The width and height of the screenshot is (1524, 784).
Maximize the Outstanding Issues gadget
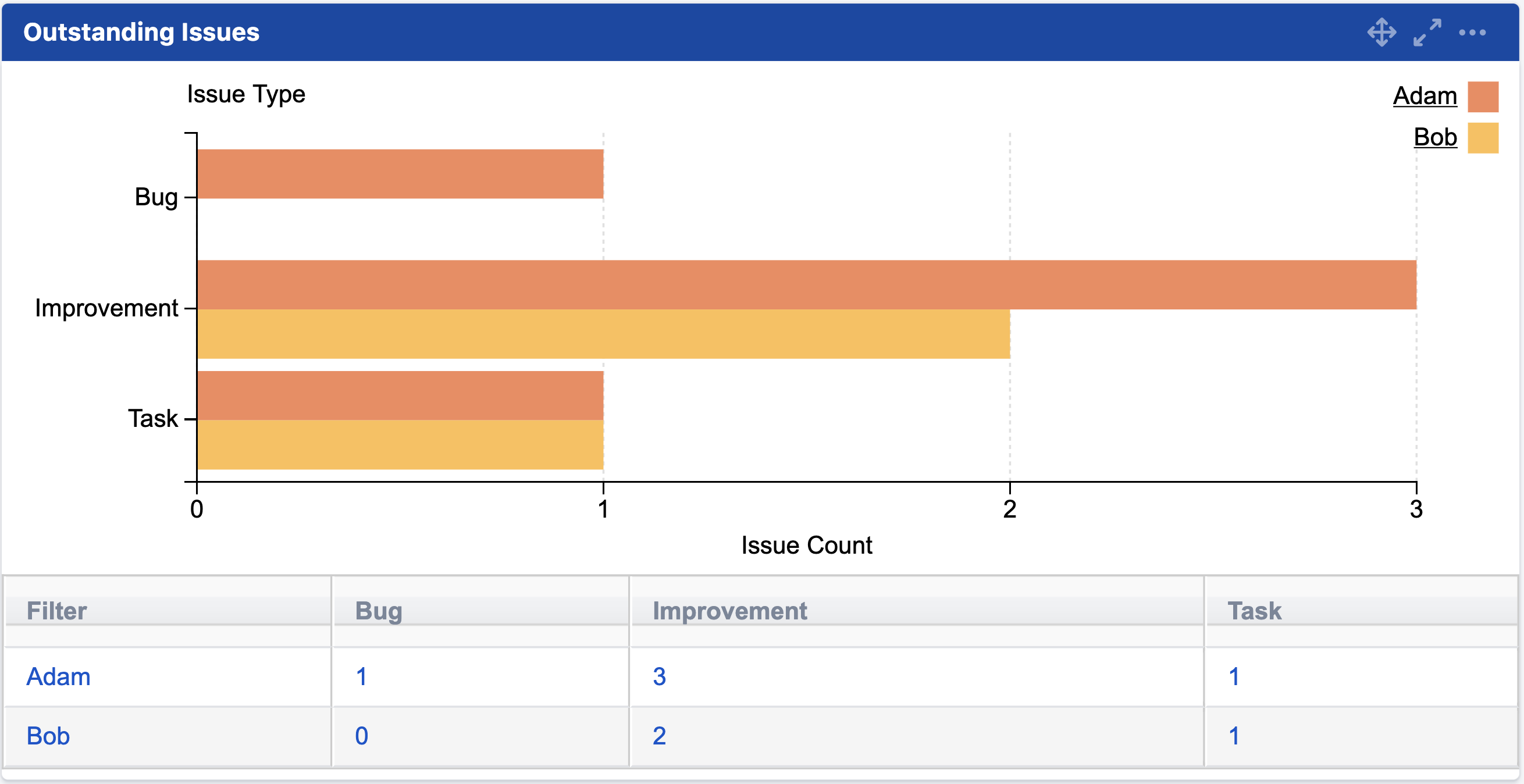point(1427,32)
